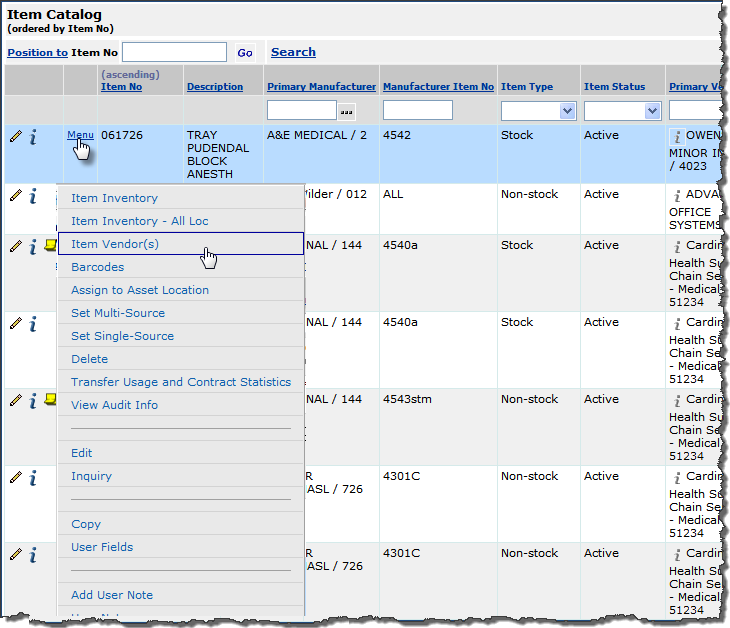Open the info icon for item 061726
730x628 pixels.
click(32, 137)
